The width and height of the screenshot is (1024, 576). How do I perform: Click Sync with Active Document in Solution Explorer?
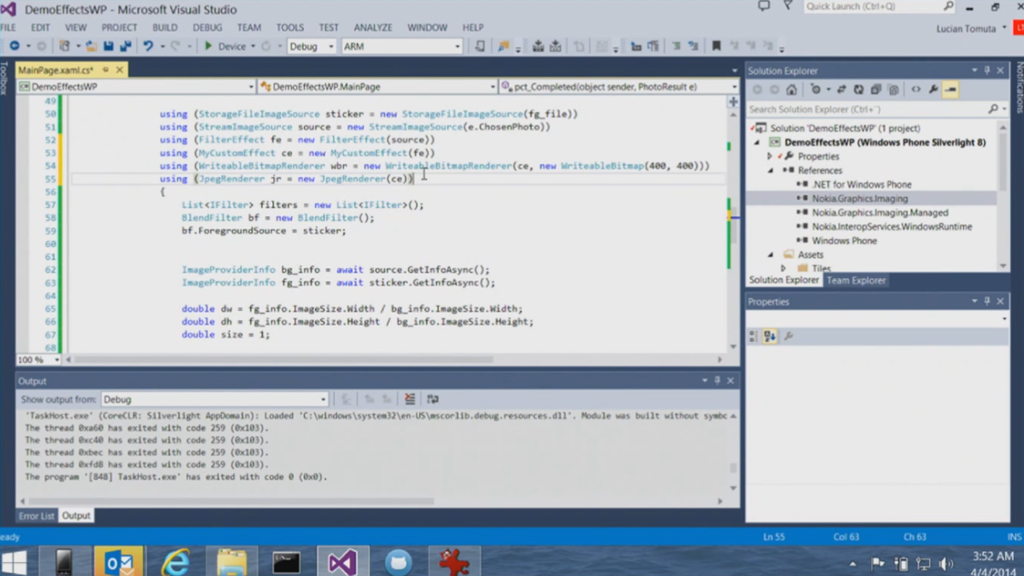(x=841, y=89)
